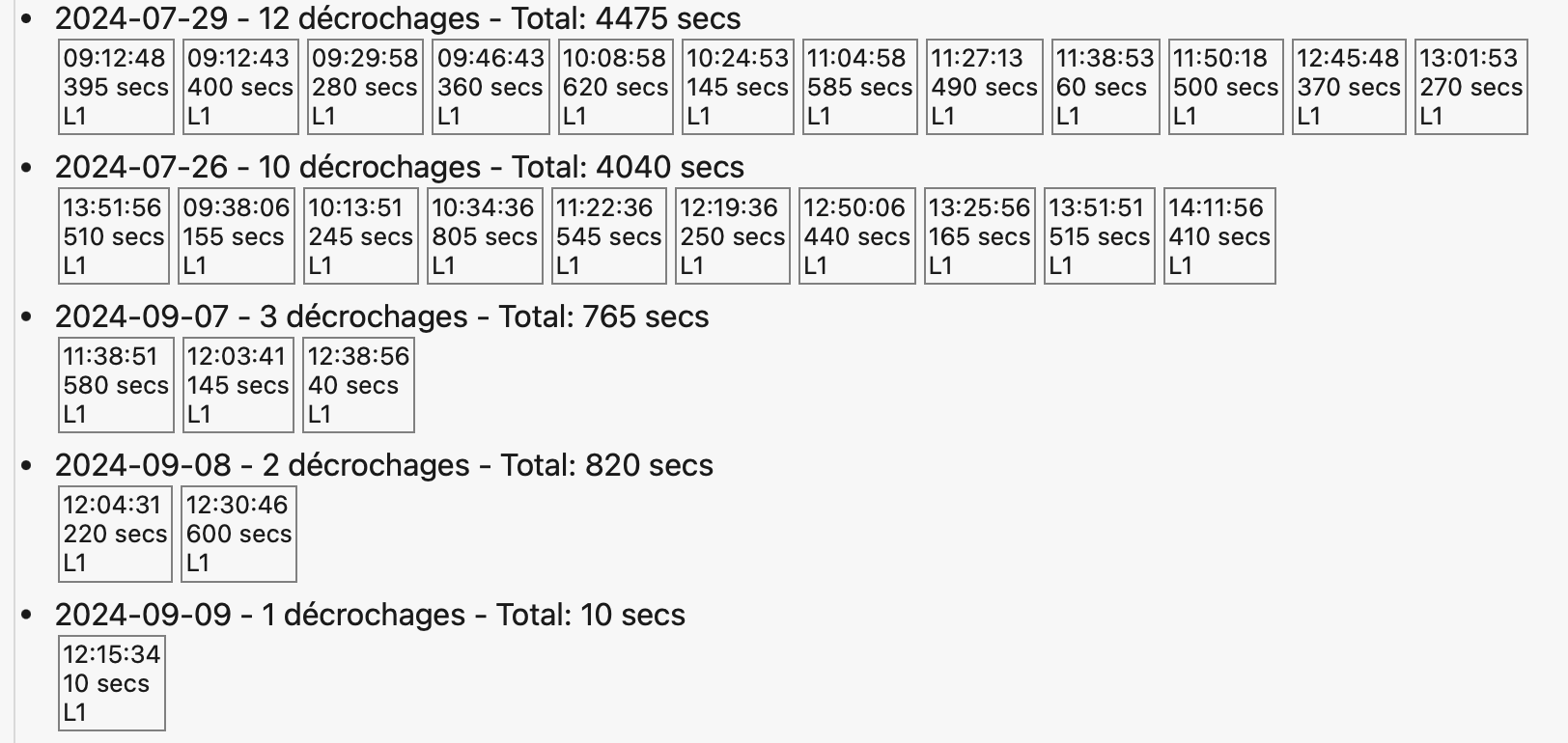Click the 11:38:51 entry of 580 secs
Image resolution: width=1568 pixels, height=743 pixels.
(116, 385)
